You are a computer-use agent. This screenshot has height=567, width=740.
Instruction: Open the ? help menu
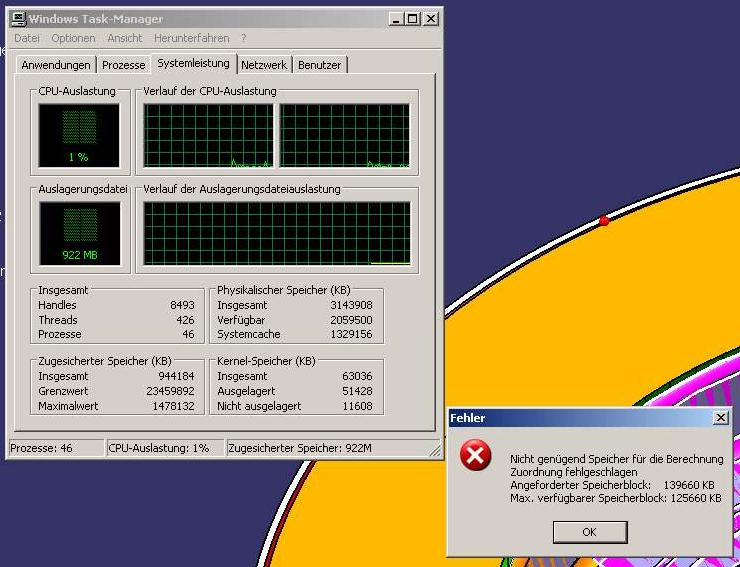tap(244, 38)
